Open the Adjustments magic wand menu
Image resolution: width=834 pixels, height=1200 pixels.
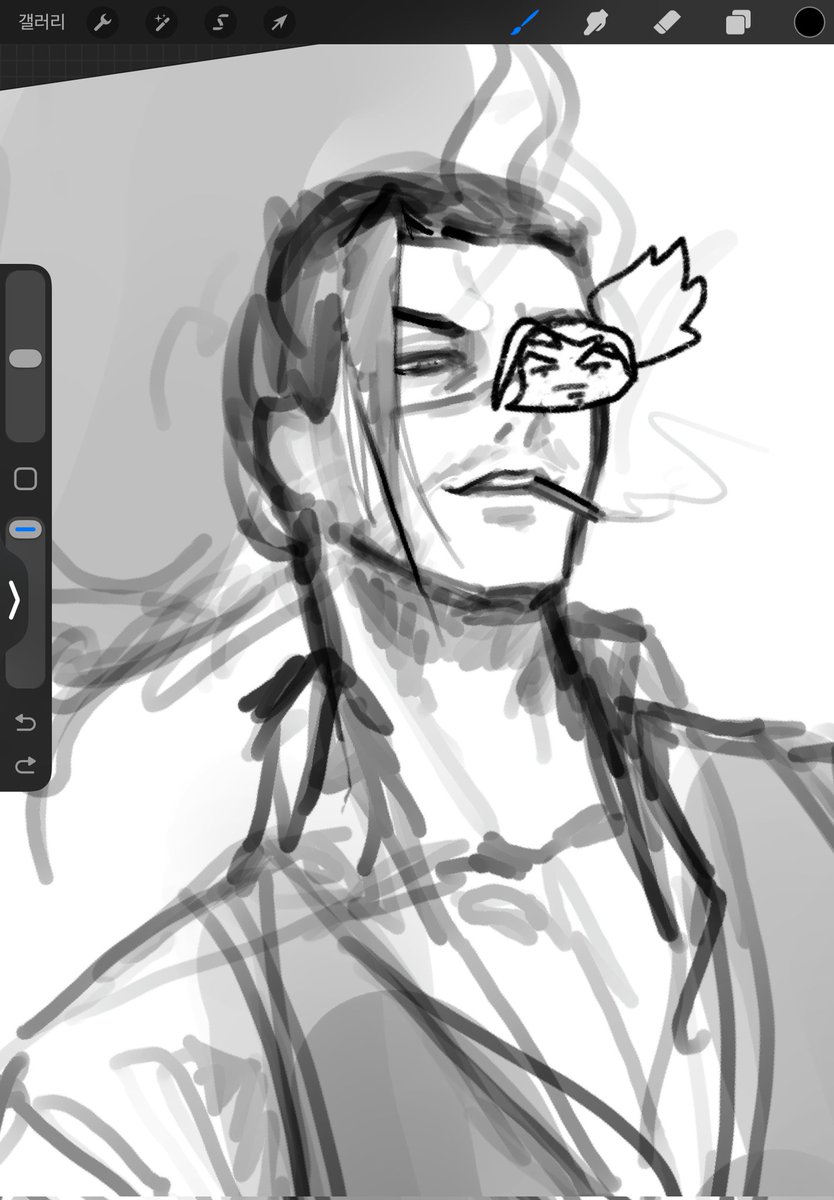[x=161, y=22]
